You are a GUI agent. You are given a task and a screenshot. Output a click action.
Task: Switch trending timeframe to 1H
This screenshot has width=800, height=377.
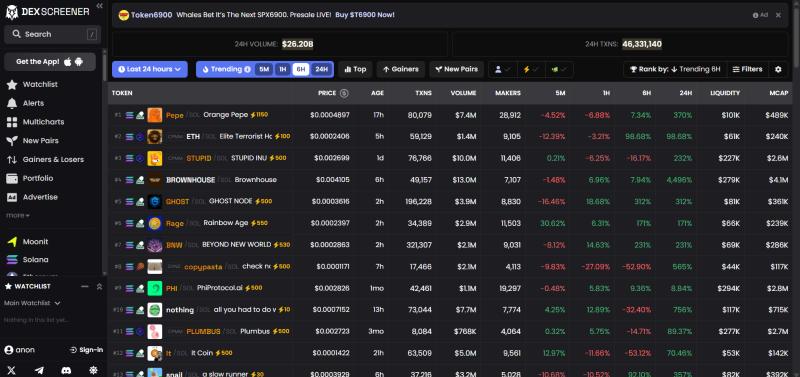pos(282,69)
